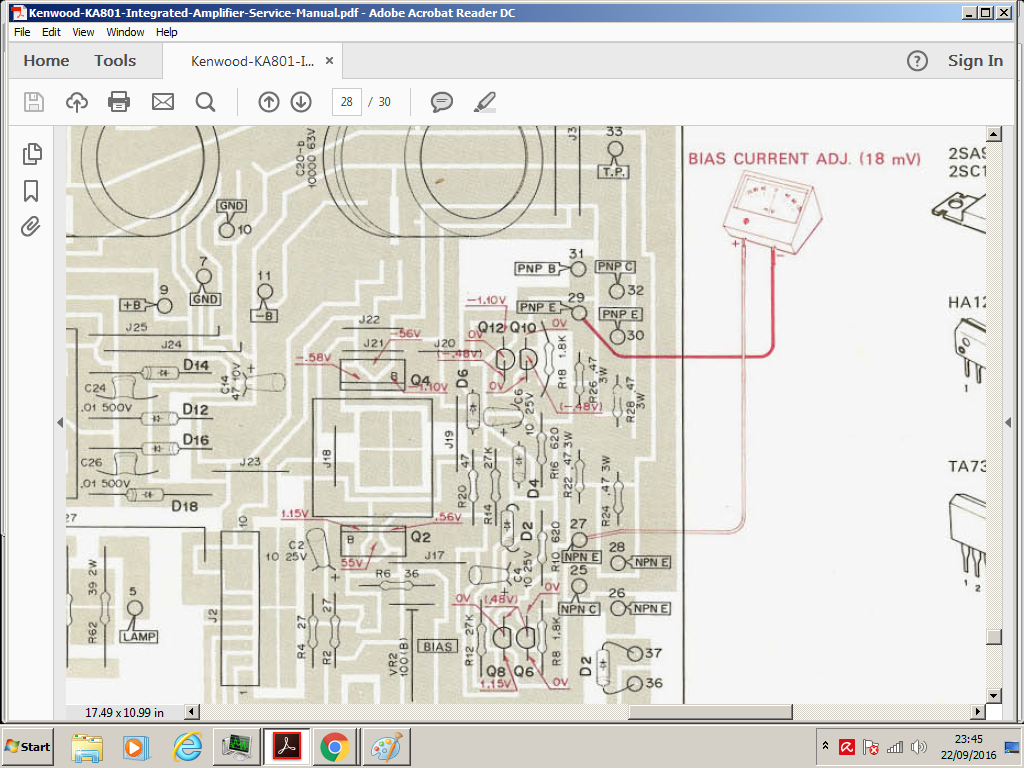
Task: Send file by email envelope icon
Action: pyautogui.click(x=163, y=102)
